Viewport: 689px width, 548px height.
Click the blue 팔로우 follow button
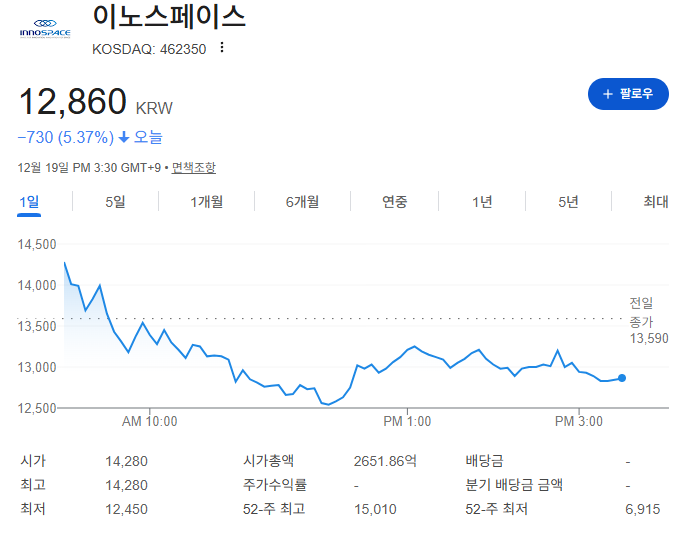pyautogui.click(x=628, y=94)
